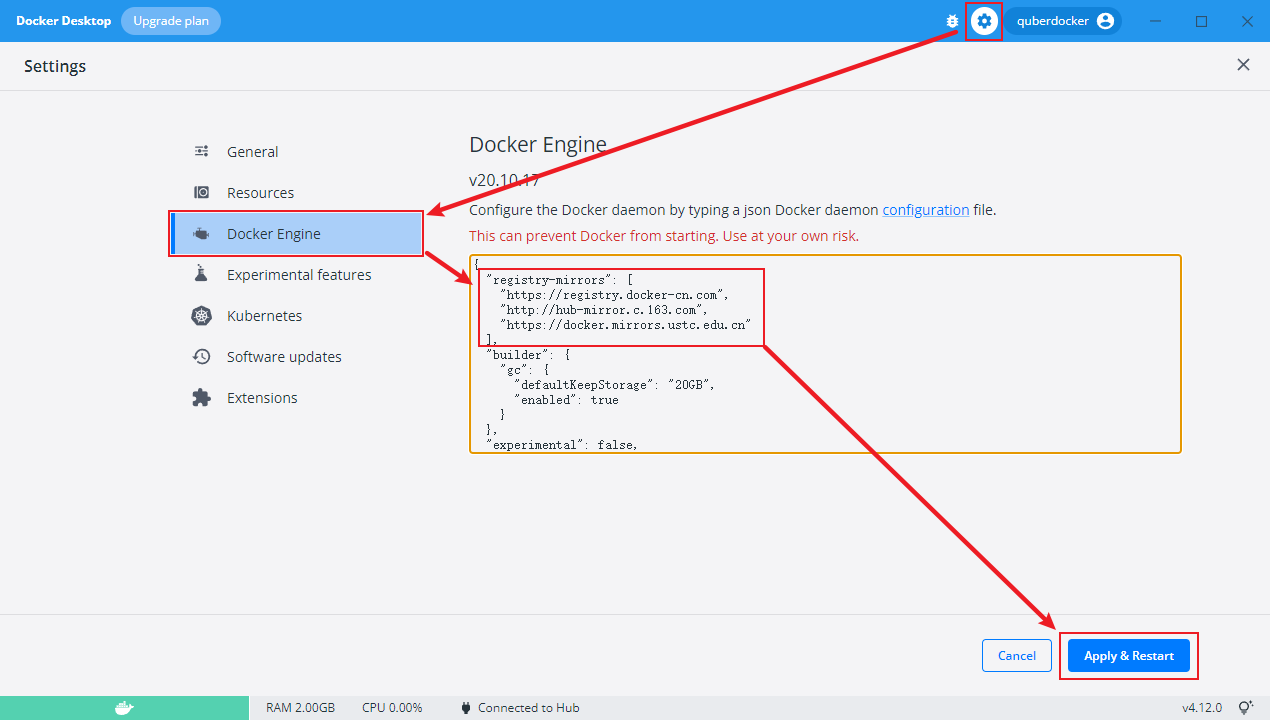Click the whale icon in status bar
1270x720 pixels.
124,708
